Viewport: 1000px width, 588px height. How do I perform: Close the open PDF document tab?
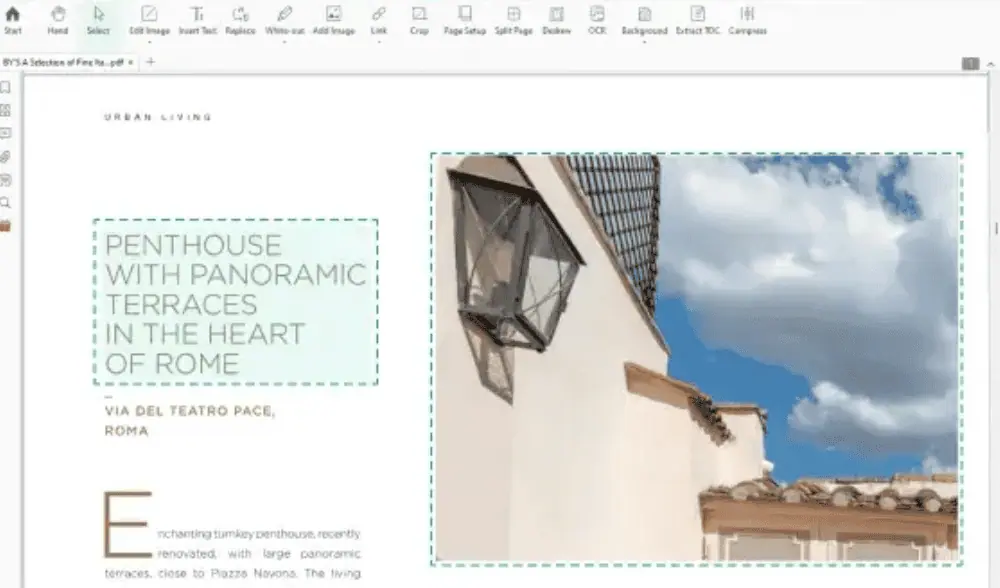[x=131, y=62]
